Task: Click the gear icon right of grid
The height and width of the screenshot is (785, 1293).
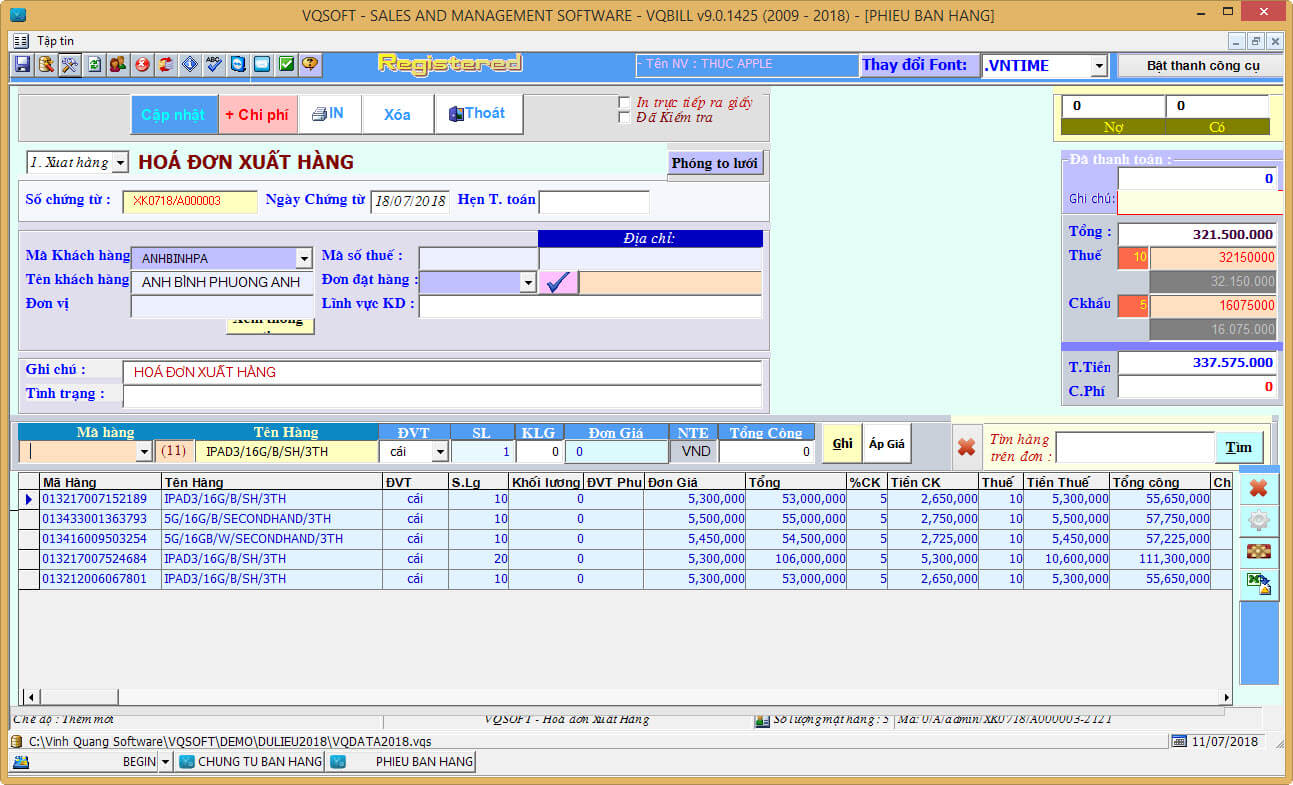Action: 1258,520
